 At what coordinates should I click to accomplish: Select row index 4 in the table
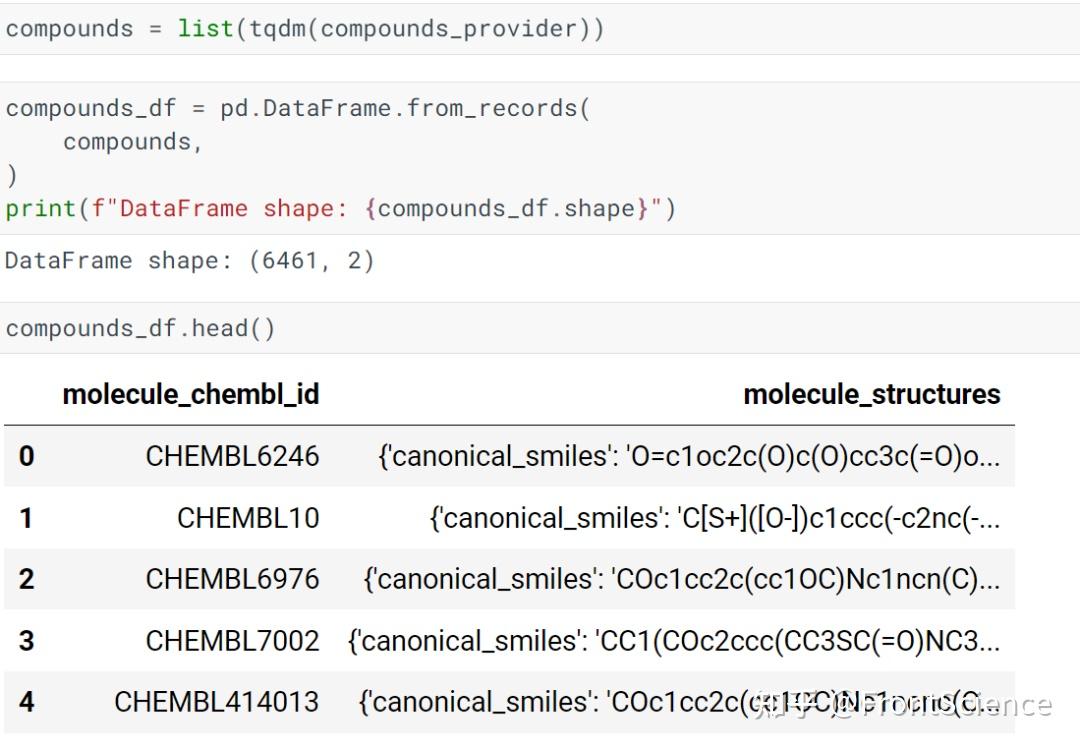[26, 702]
